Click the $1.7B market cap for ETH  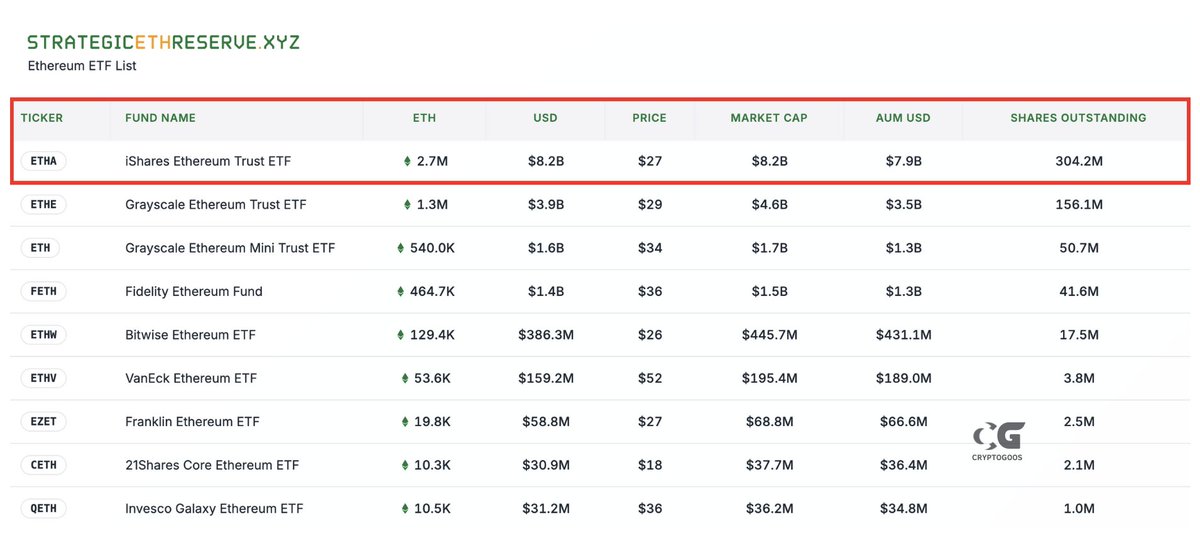pyautogui.click(x=769, y=248)
